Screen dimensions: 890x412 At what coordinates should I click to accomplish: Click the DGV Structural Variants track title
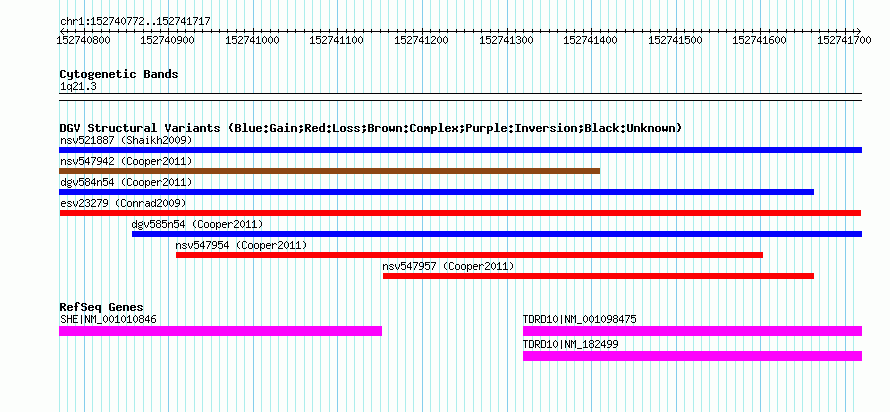pos(371,128)
